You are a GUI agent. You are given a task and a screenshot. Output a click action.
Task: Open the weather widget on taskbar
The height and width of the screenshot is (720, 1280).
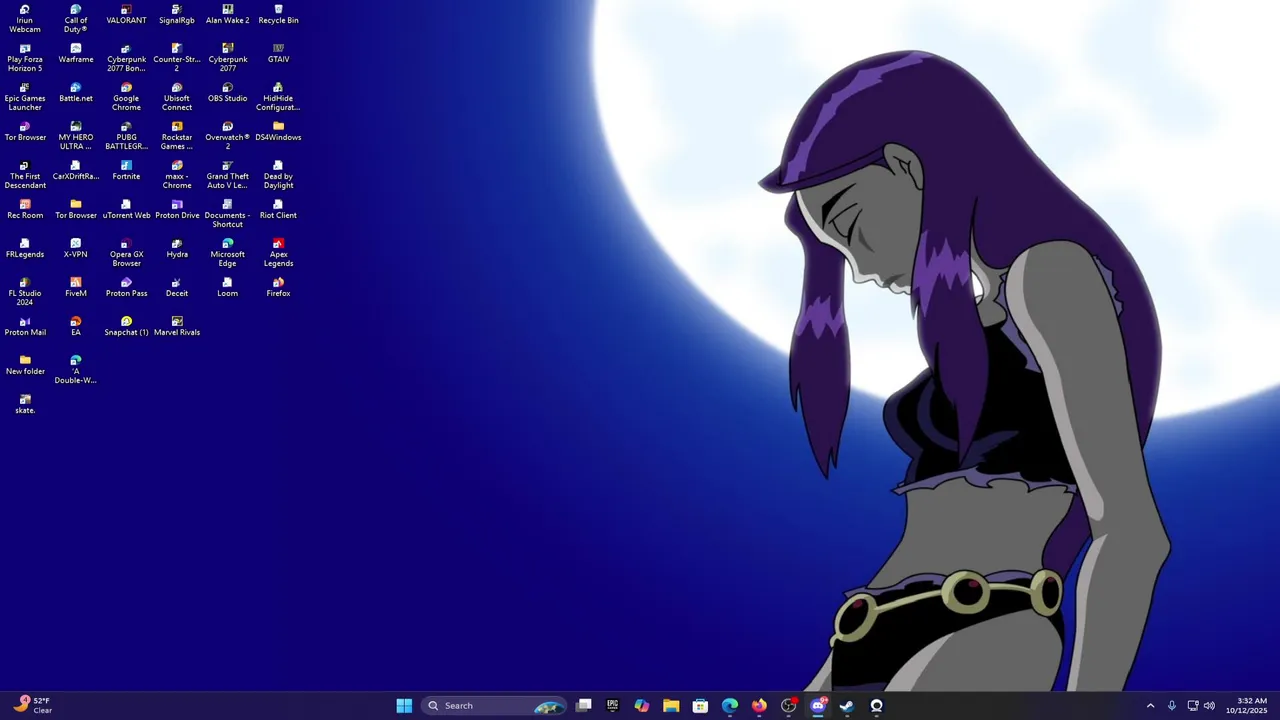point(32,705)
